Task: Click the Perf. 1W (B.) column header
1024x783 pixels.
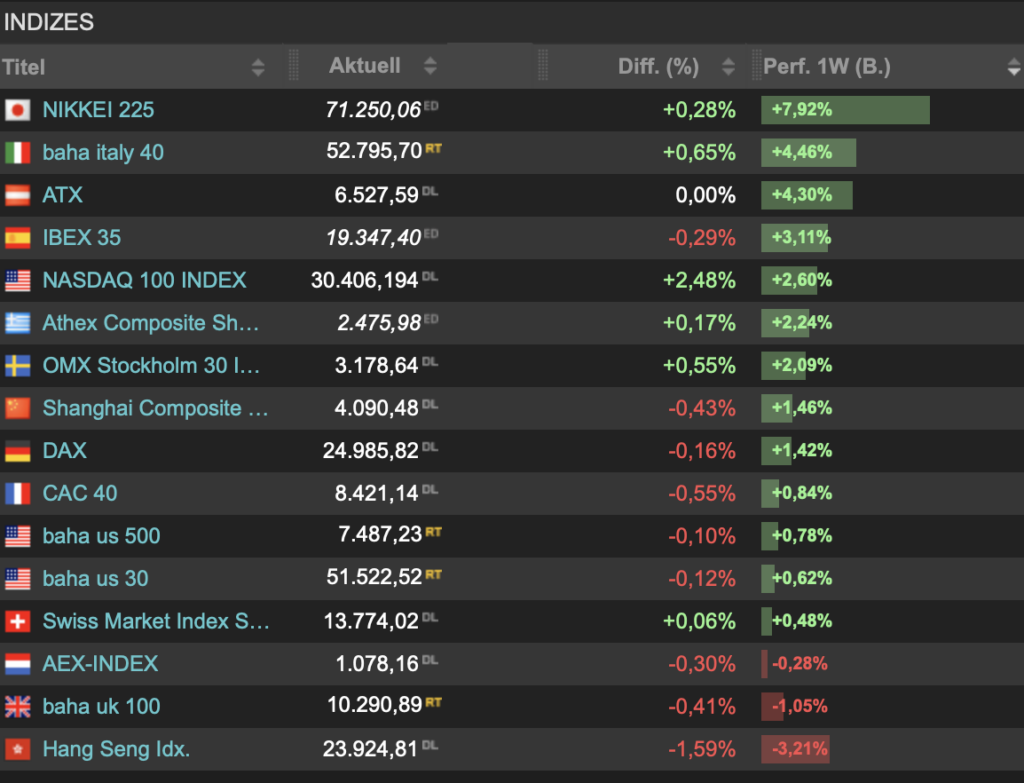Action: [x=827, y=67]
